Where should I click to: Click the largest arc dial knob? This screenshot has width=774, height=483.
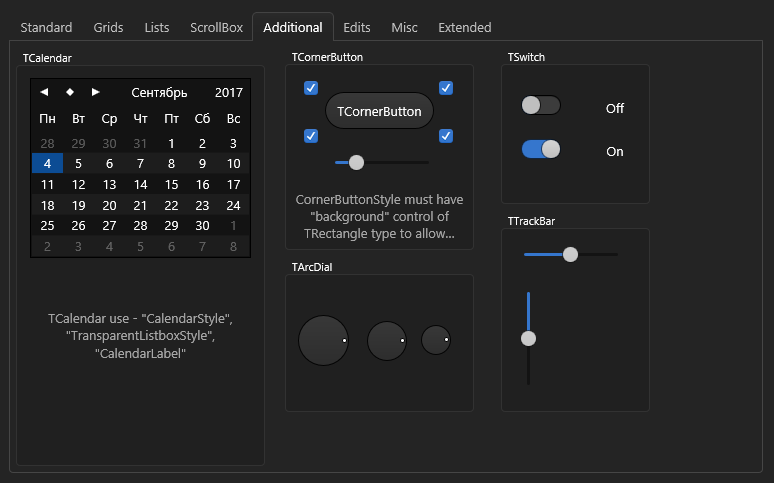pyautogui.click(x=323, y=340)
